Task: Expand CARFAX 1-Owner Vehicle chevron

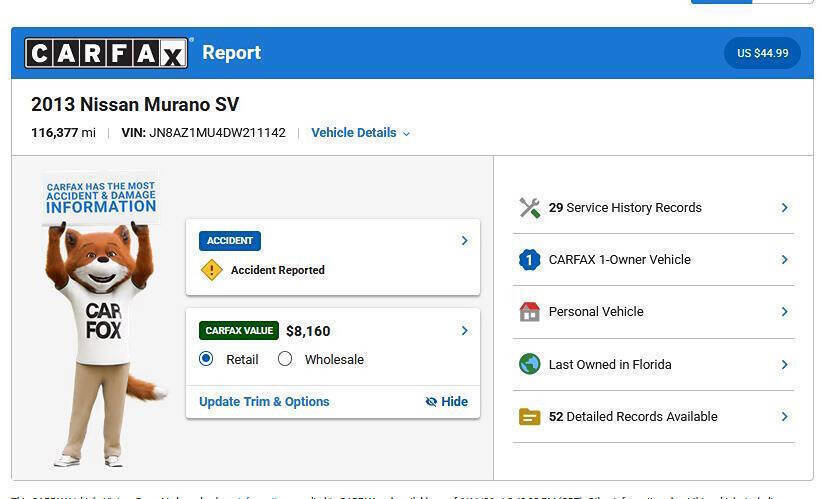Action: click(x=785, y=260)
